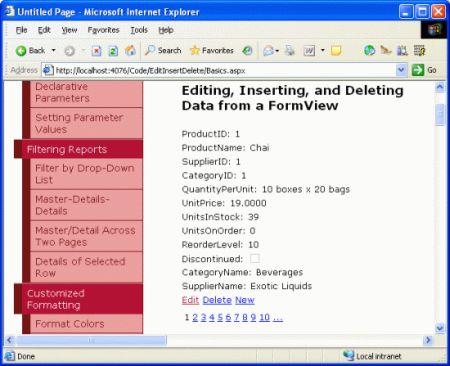The height and width of the screenshot is (366, 450).
Task: Click the horizontal scrollbar thumb
Action: point(91,340)
